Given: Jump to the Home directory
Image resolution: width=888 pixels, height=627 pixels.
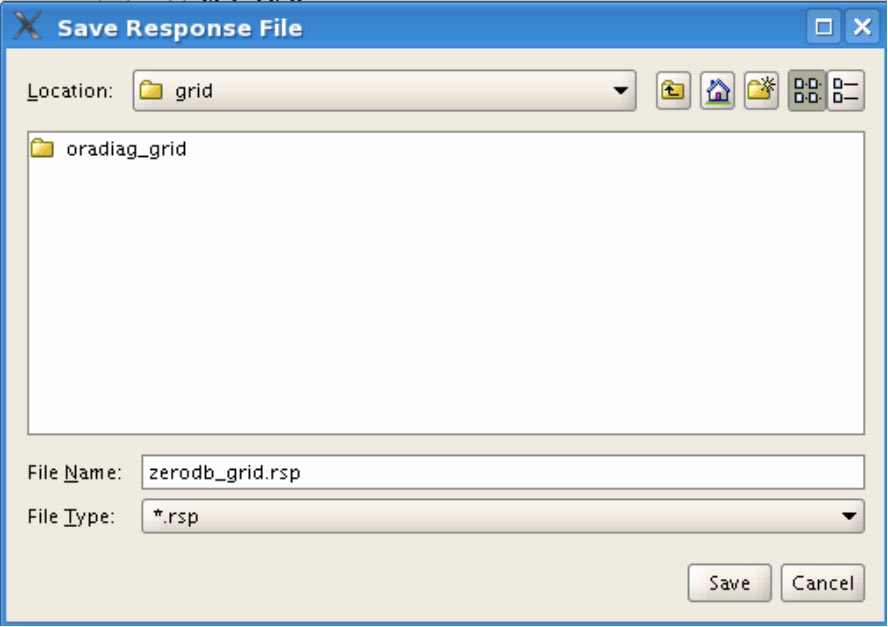Looking at the screenshot, I should point(717,91).
